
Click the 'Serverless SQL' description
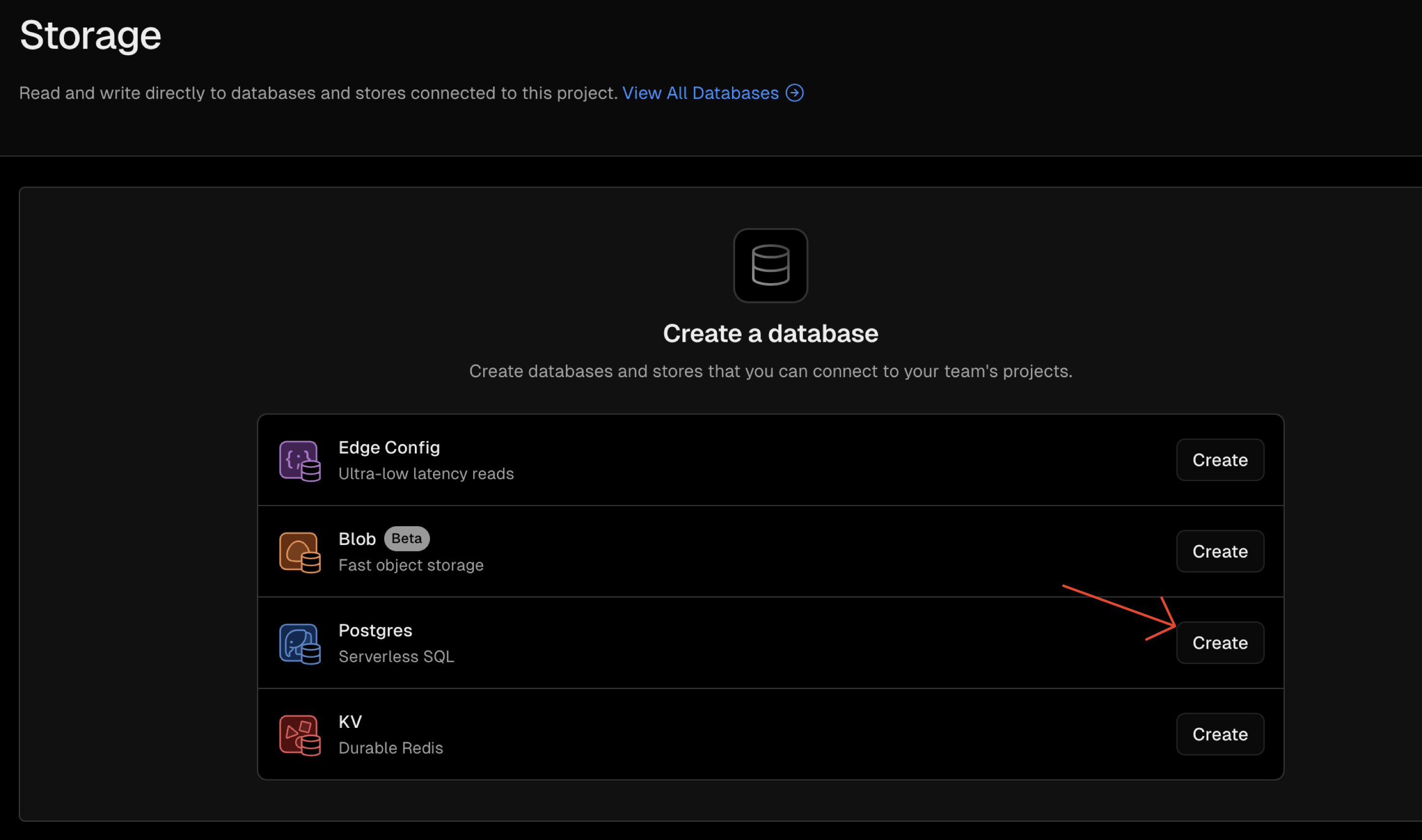point(396,657)
